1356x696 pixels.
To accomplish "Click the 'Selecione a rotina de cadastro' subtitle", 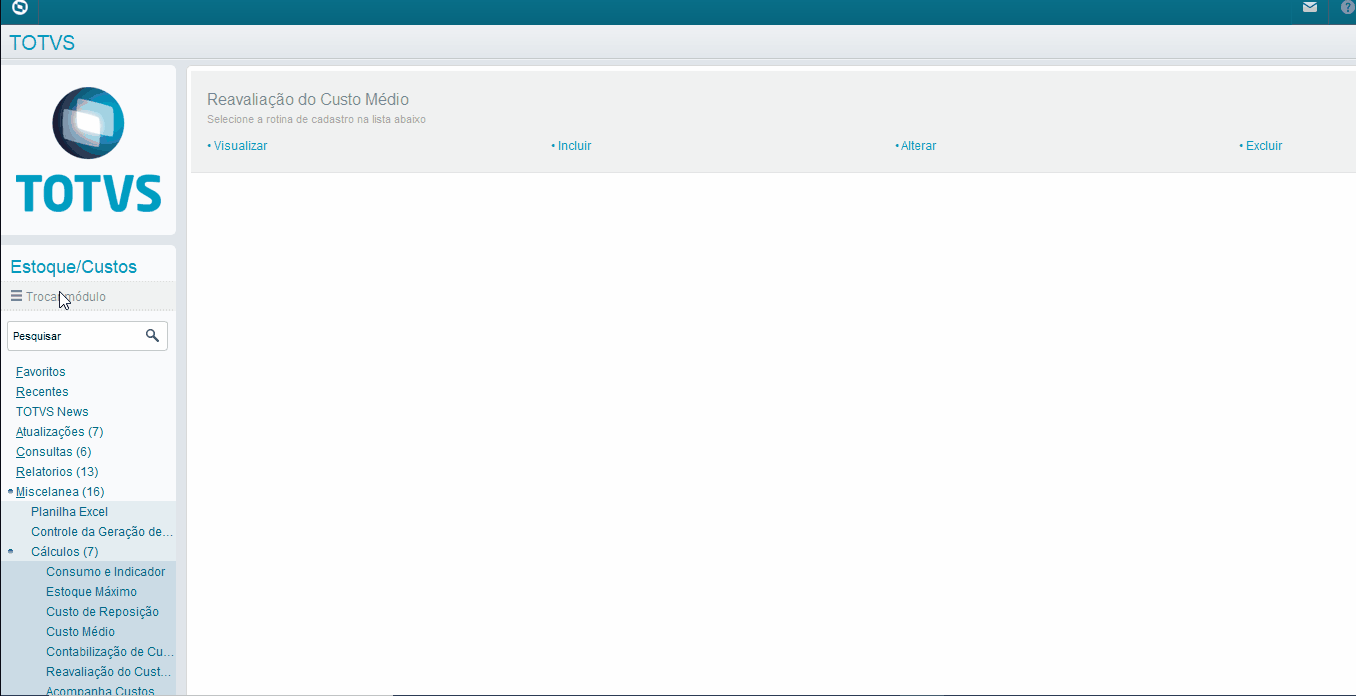I will [x=316, y=119].
